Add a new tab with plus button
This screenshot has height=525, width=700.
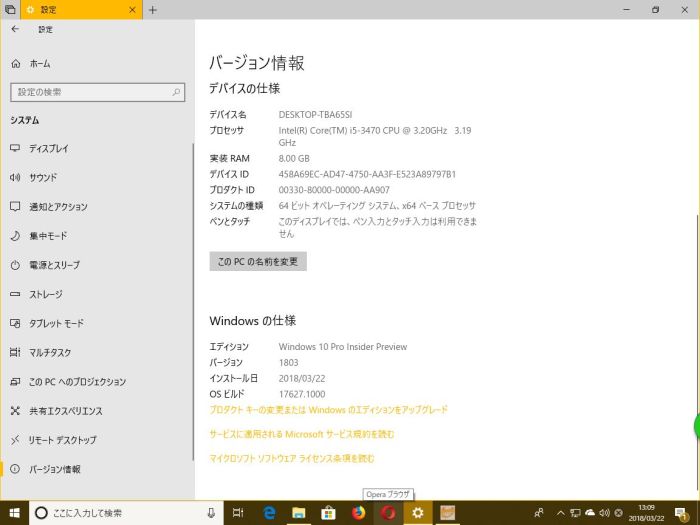[153, 10]
